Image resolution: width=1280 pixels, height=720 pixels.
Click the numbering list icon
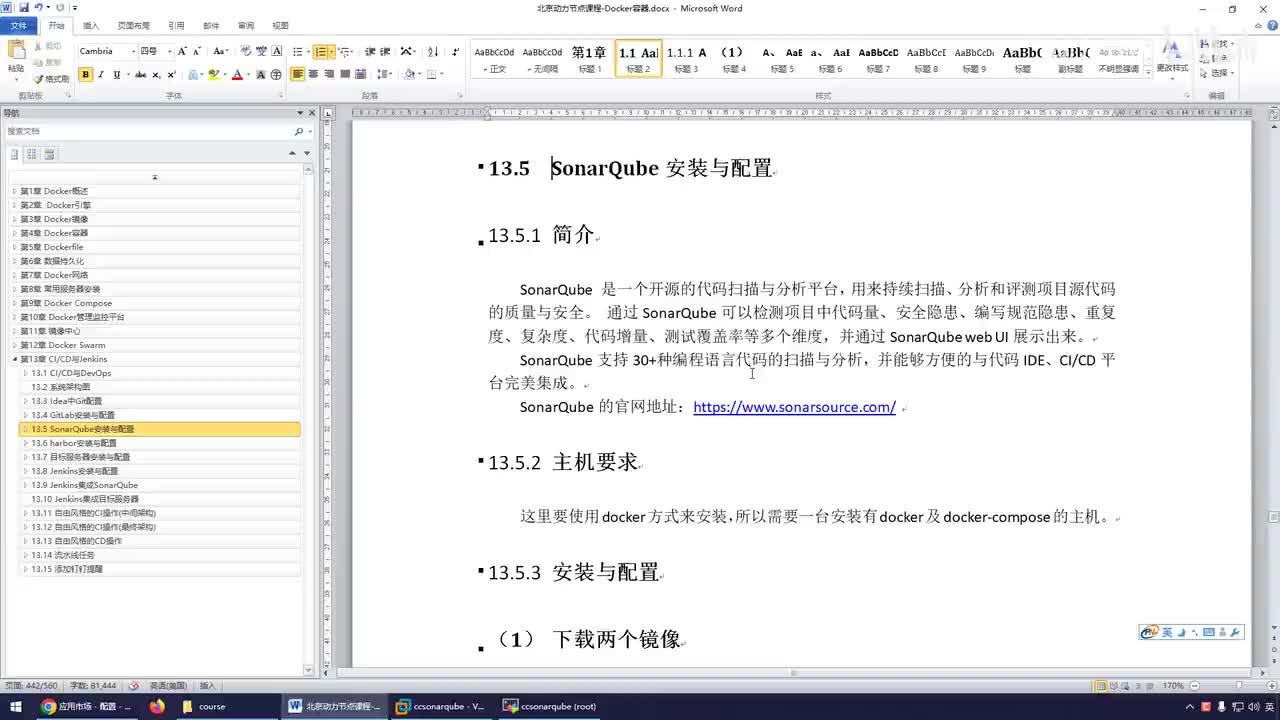pyautogui.click(x=321, y=51)
